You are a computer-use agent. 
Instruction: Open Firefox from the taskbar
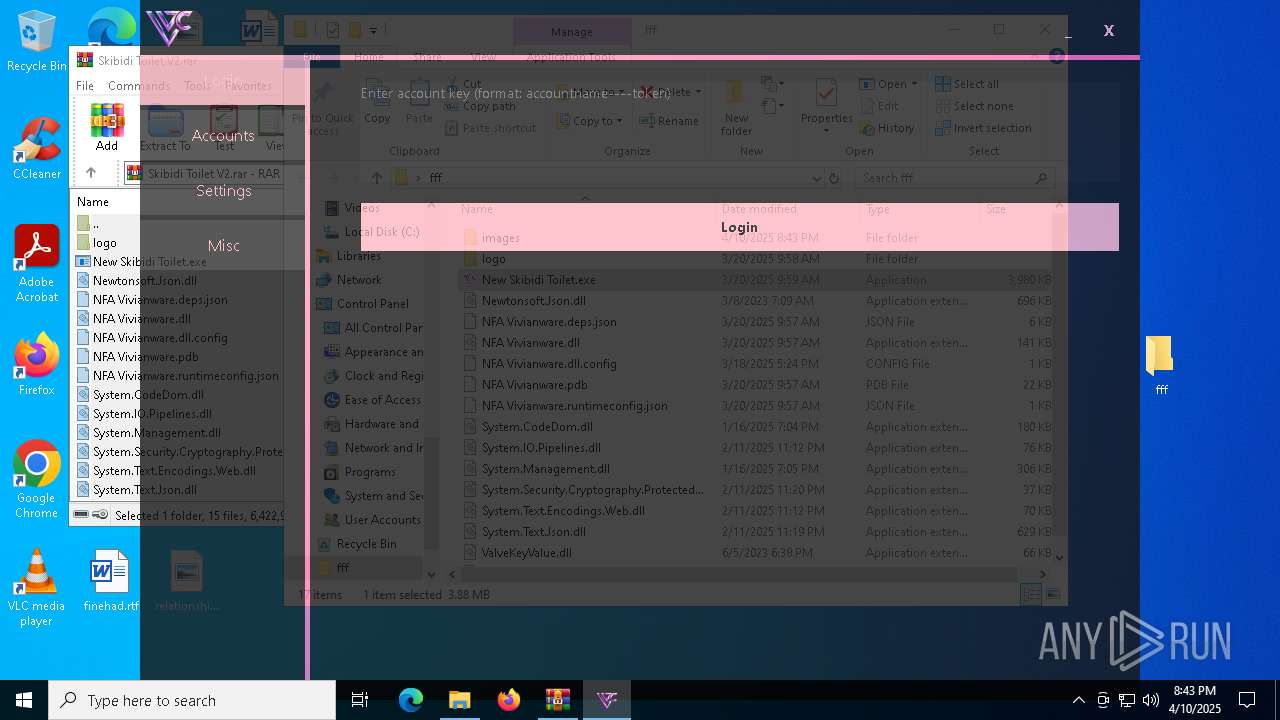(x=509, y=700)
